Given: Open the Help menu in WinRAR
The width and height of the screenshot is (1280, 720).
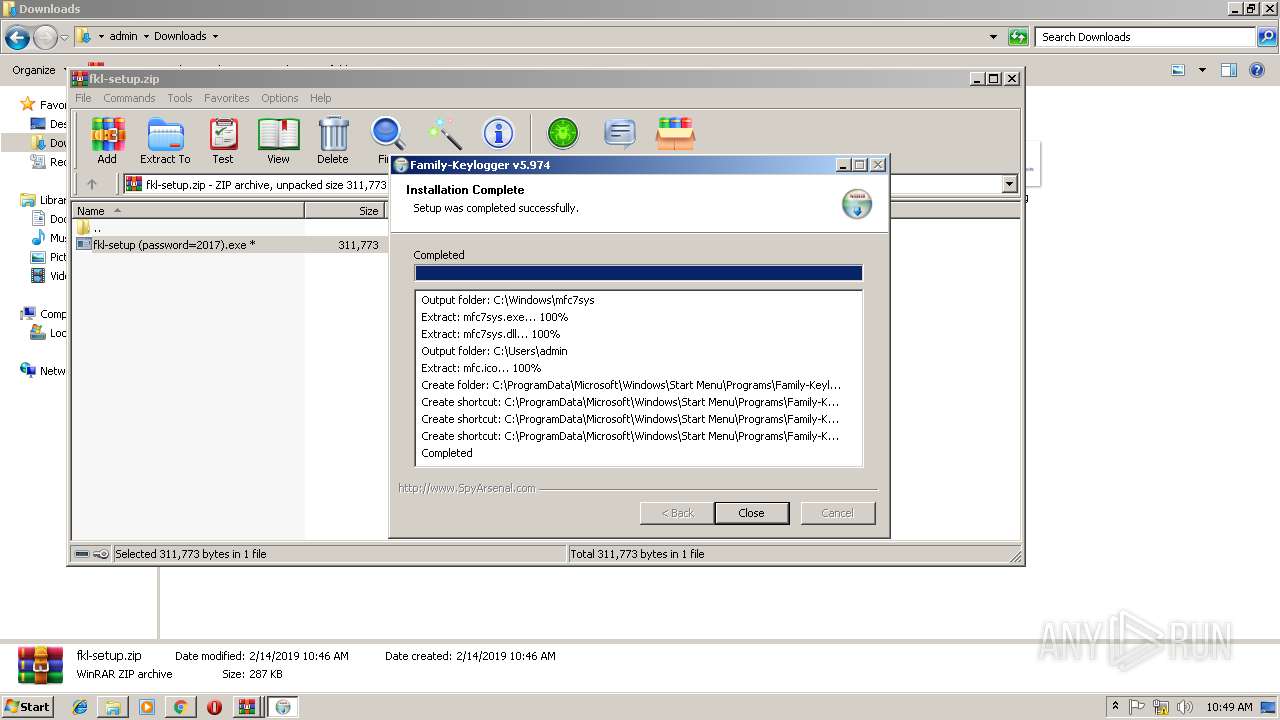Looking at the screenshot, I should 321,98.
